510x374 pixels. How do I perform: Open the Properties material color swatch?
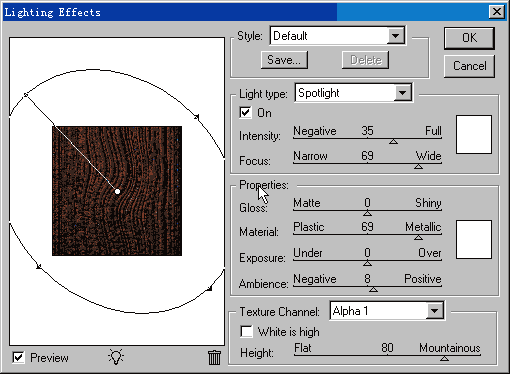point(474,239)
